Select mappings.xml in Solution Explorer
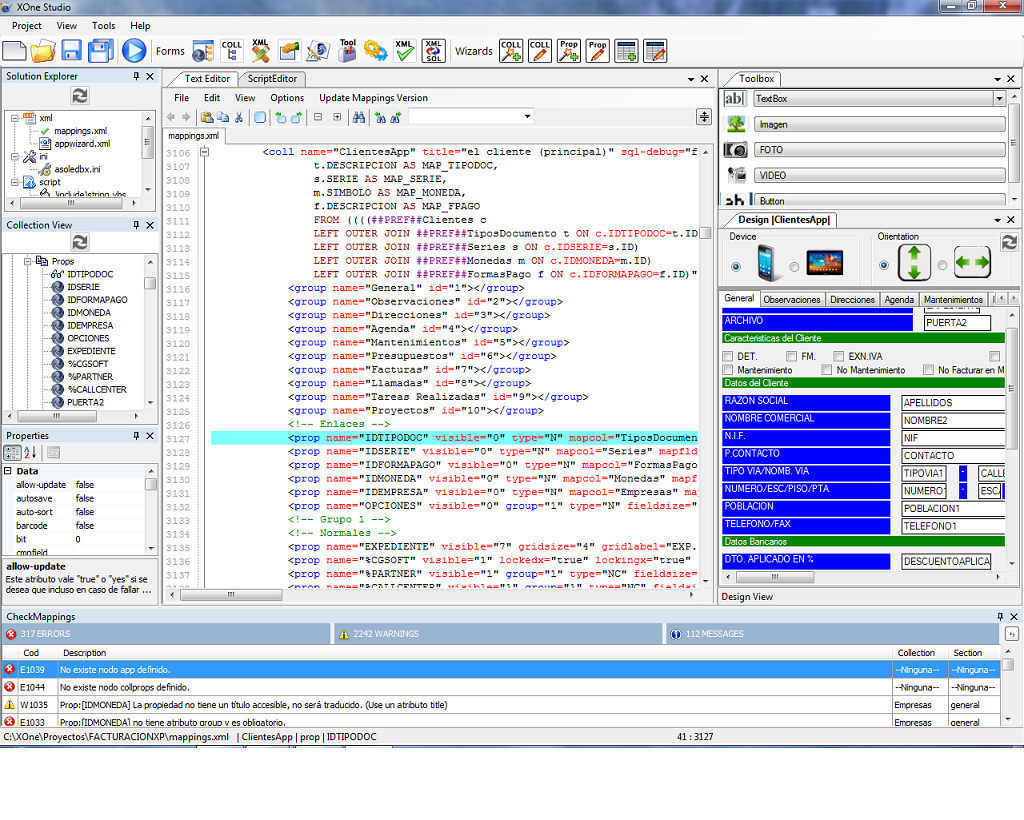The width and height of the screenshot is (1024, 820). click(80, 131)
